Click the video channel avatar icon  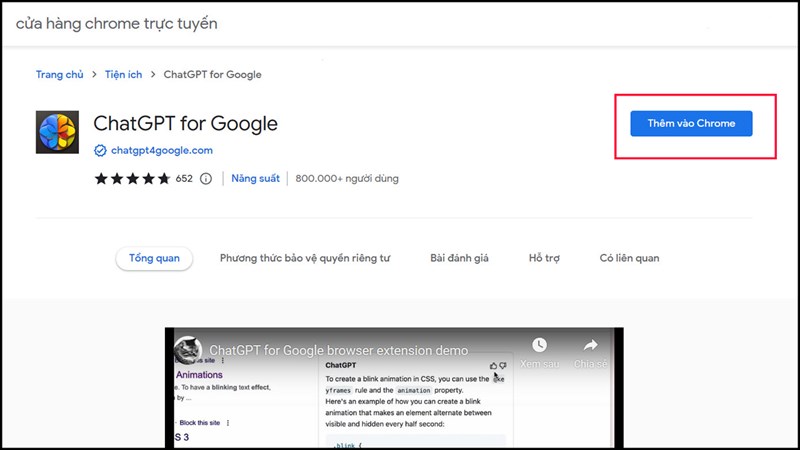pos(188,349)
